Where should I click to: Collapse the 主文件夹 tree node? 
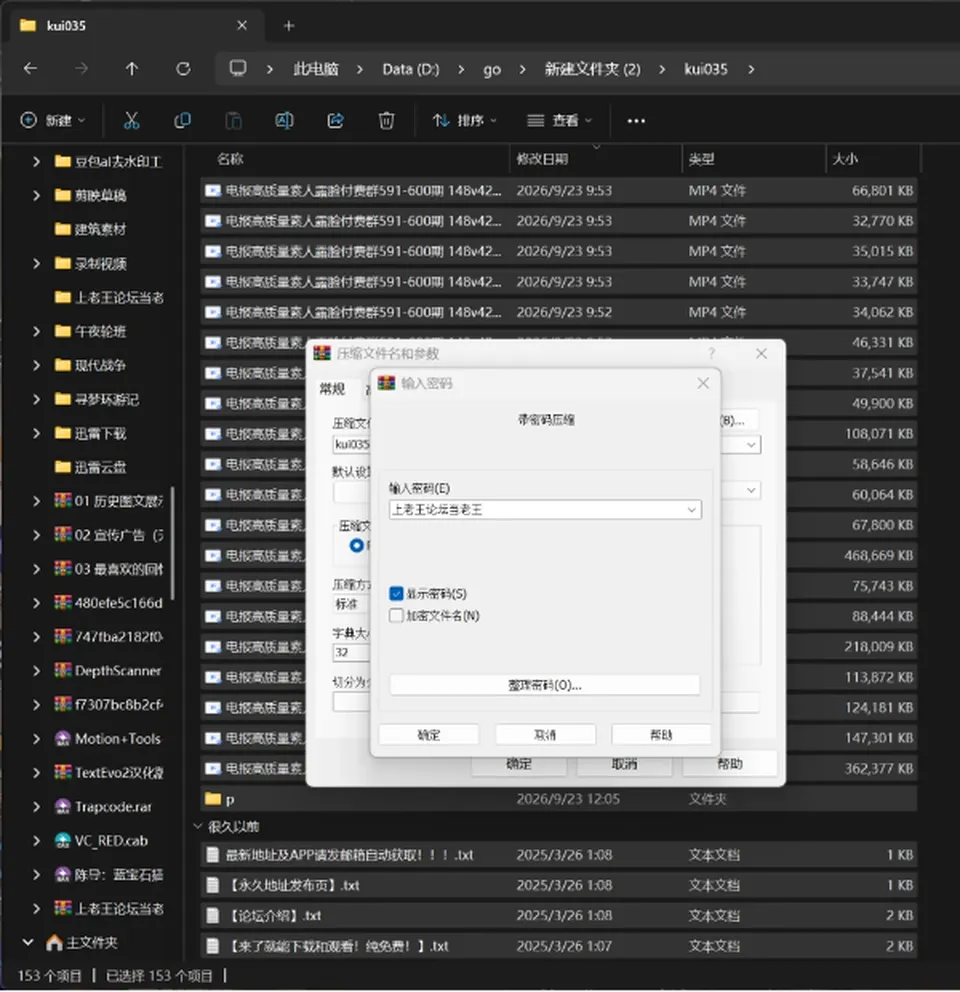(x=28, y=943)
